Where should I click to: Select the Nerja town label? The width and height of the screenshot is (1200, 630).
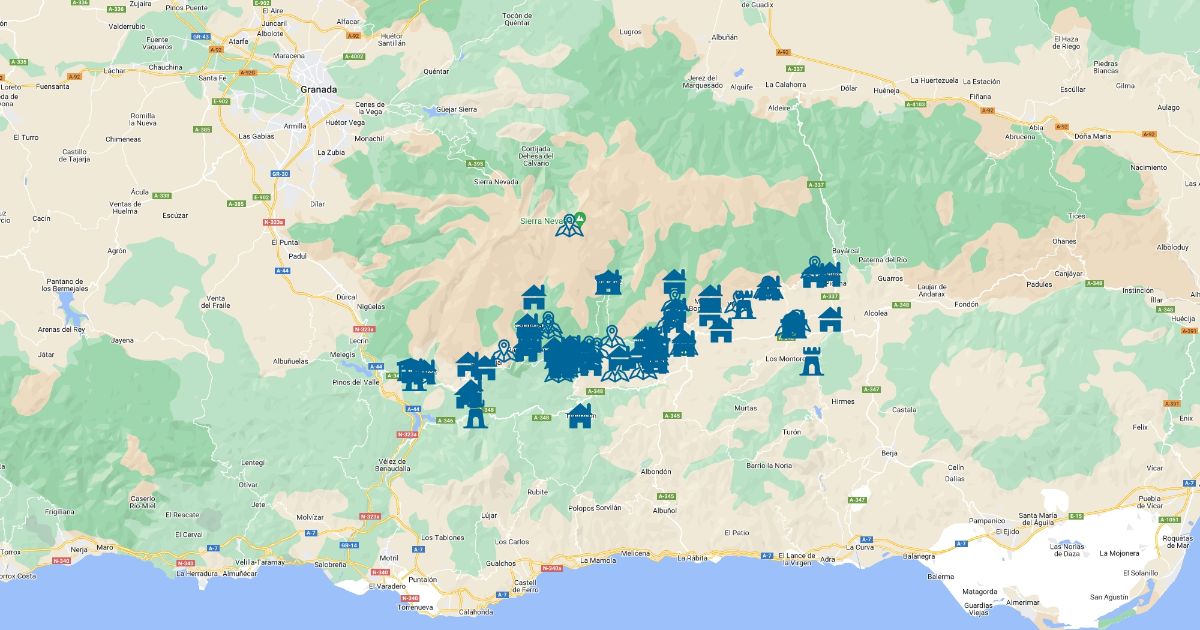point(77,548)
